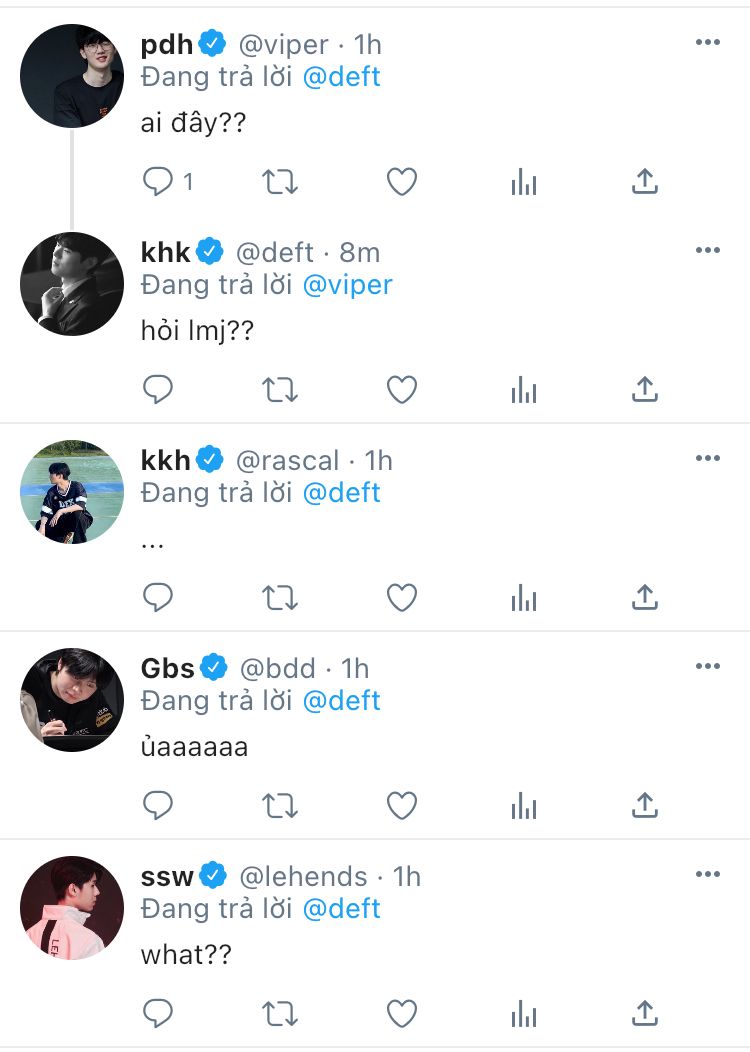Open pdh's profile picture

(x=72, y=76)
